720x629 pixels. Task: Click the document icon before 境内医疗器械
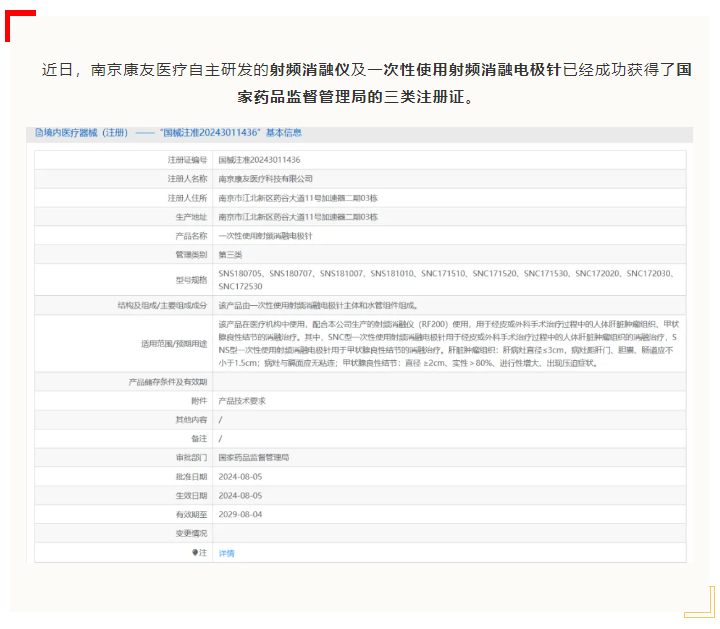pos(39,132)
